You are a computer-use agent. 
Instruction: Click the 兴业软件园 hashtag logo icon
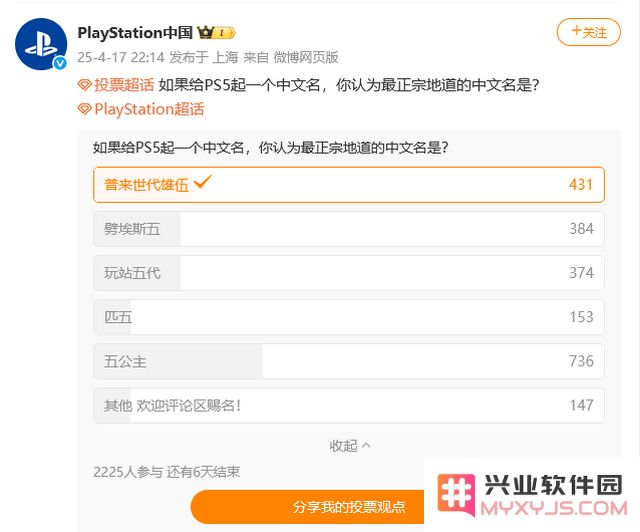click(x=456, y=494)
